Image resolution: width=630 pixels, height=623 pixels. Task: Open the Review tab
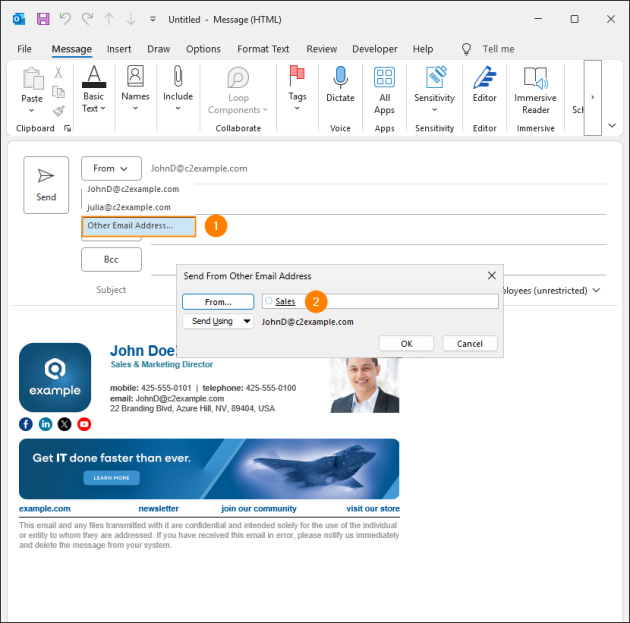click(x=321, y=49)
